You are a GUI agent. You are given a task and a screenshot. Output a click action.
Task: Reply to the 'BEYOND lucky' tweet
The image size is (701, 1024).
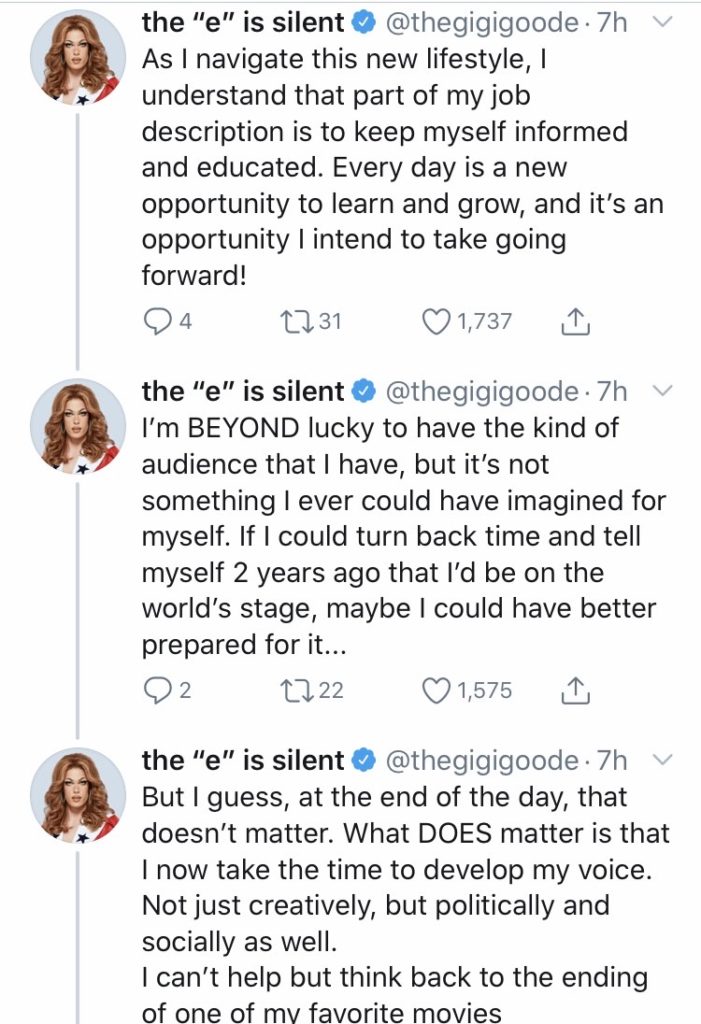point(157,691)
